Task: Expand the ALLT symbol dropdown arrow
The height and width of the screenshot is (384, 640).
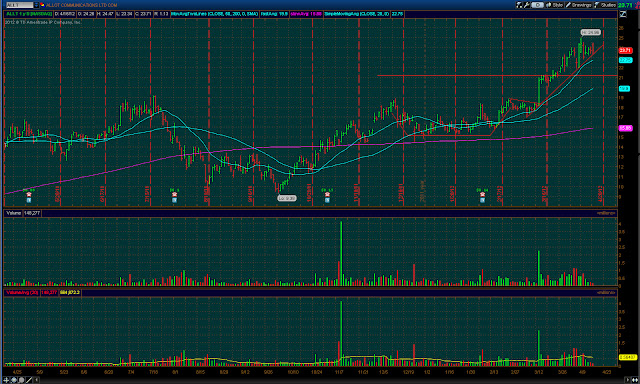Action: click(36, 5)
